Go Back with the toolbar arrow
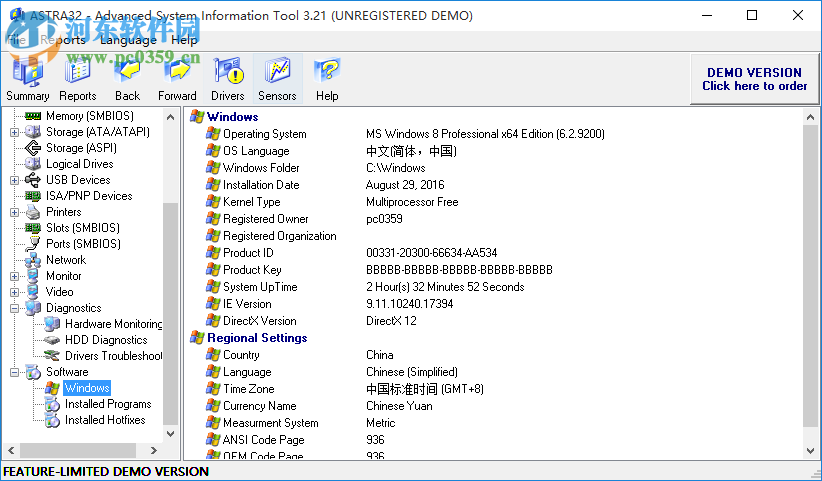The height and width of the screenshot is (481, 822). (x=127, y=79)
